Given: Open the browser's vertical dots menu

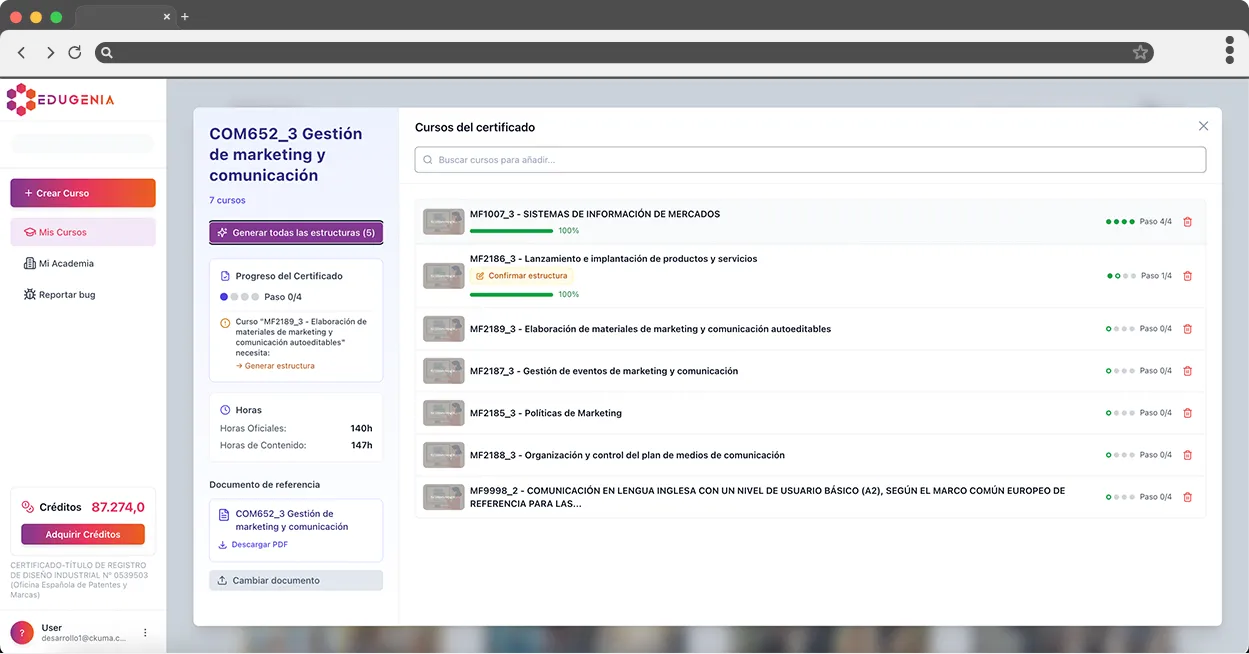Looking at the screenshot, I should click(1229, 50).
